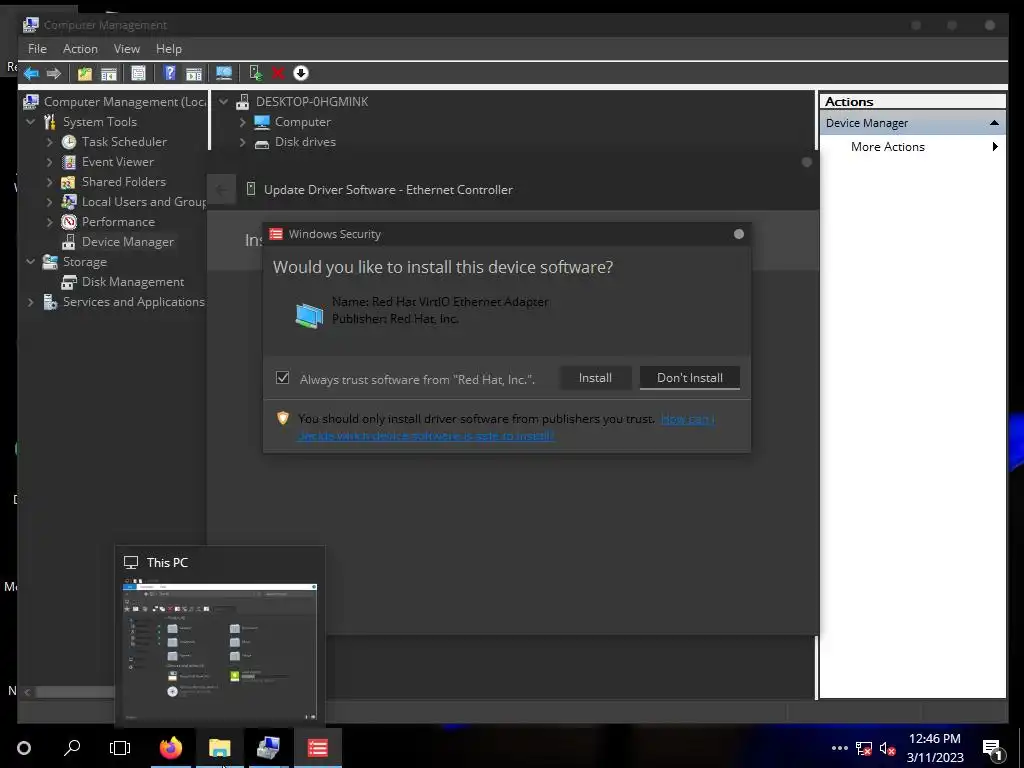Toggle Show/Hide Console Tree toolbar icon

point(108,73)
